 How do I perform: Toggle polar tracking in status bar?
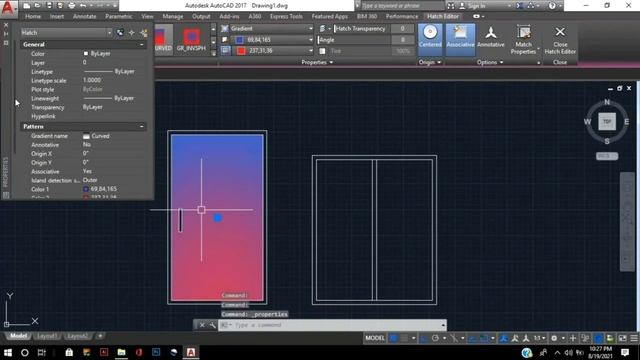pyautogui.click(x=435, y=338)
